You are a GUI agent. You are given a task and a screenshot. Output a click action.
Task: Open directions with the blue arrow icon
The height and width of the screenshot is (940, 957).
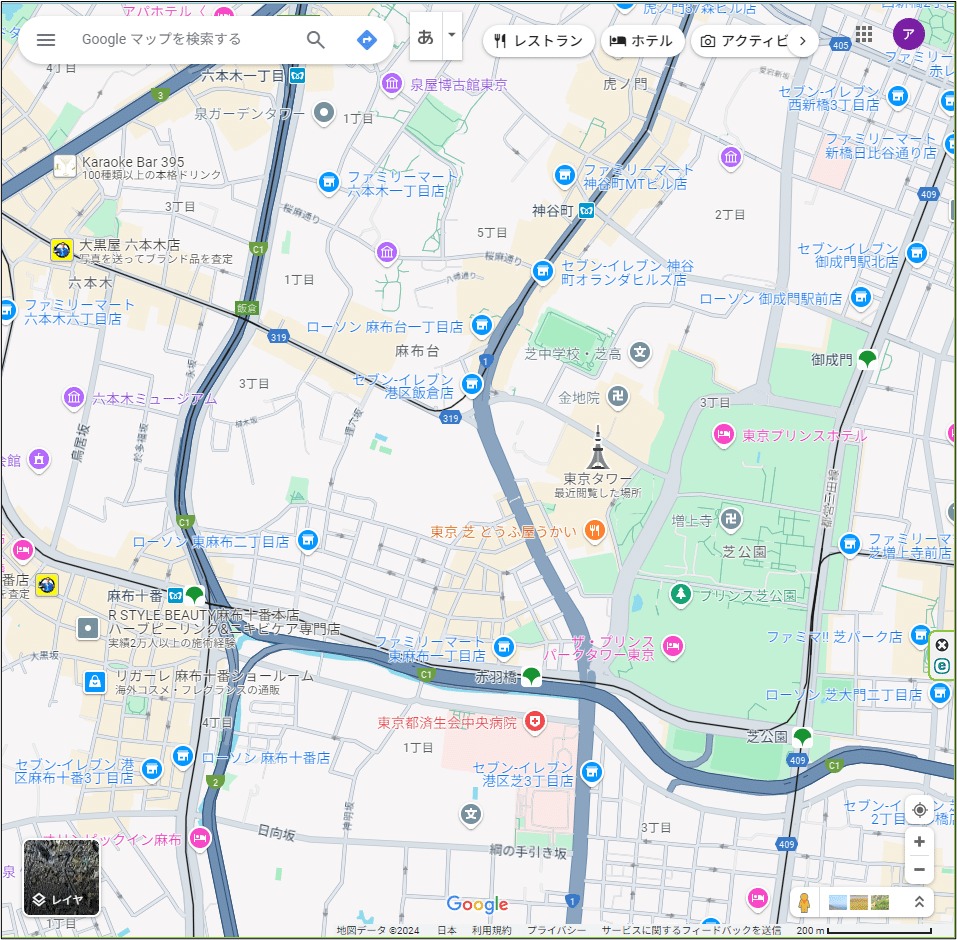coord(366,40)
